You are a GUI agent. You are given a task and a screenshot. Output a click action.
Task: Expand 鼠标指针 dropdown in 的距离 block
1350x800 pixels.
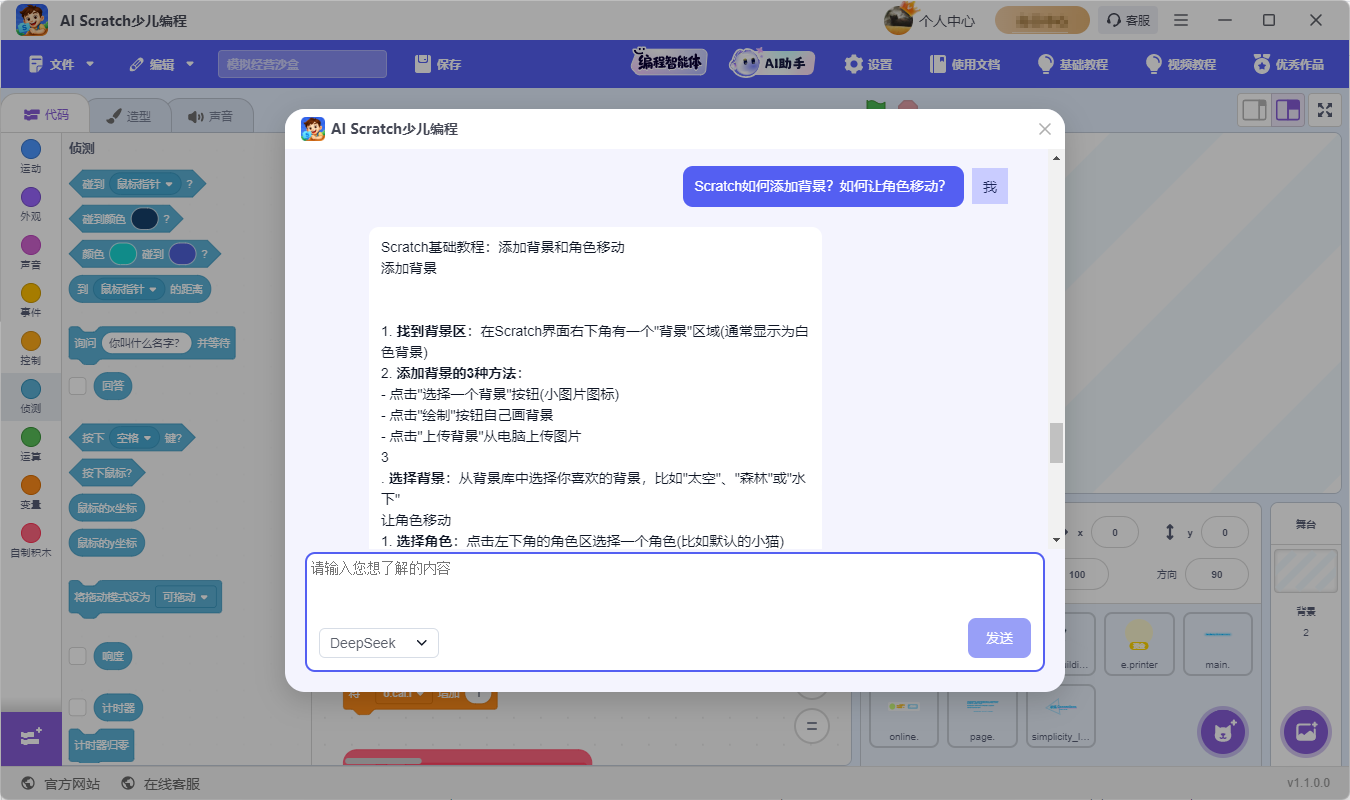click(x=127, y=289)
